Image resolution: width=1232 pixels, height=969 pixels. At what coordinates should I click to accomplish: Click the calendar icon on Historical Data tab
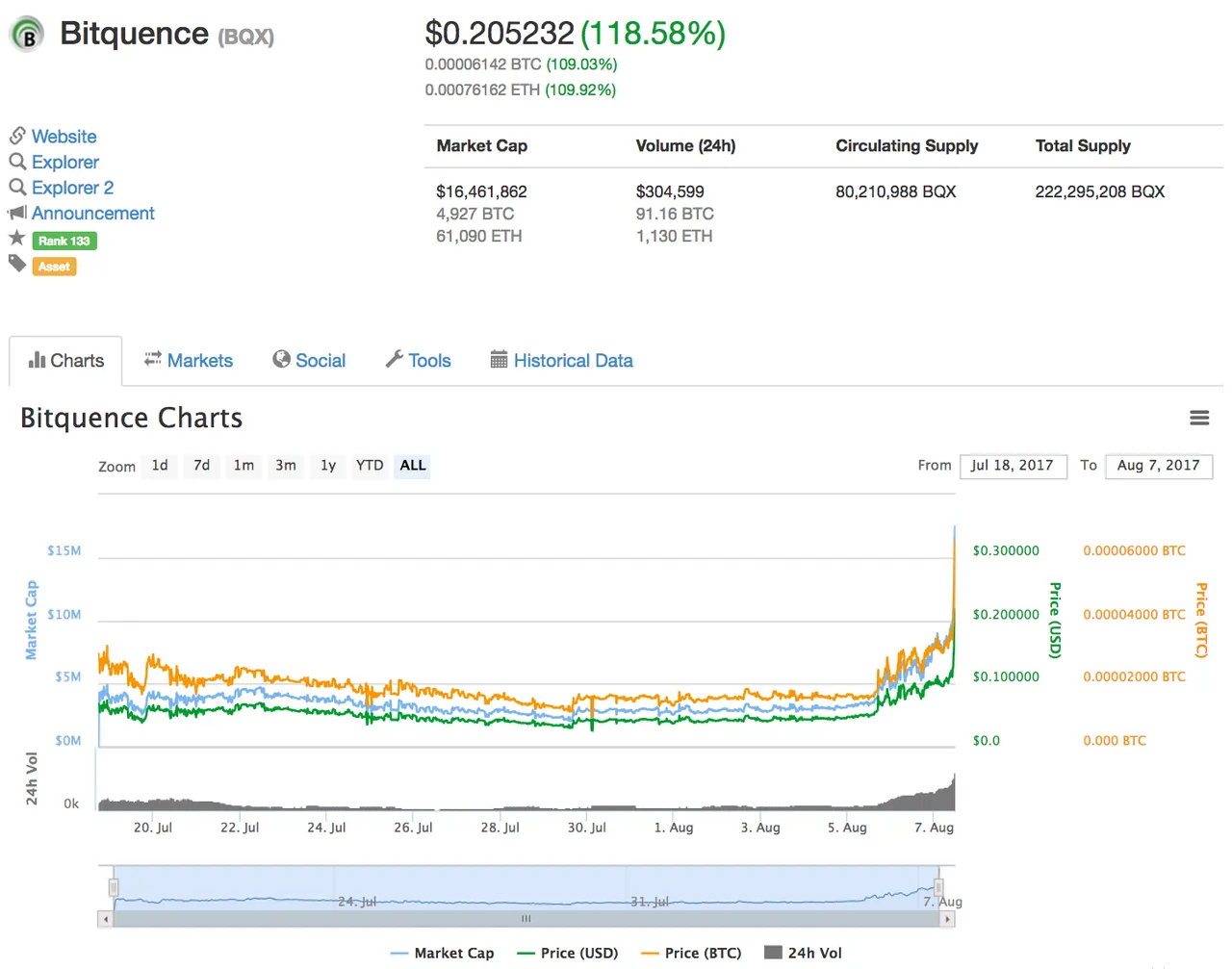[x=499, y=360]
